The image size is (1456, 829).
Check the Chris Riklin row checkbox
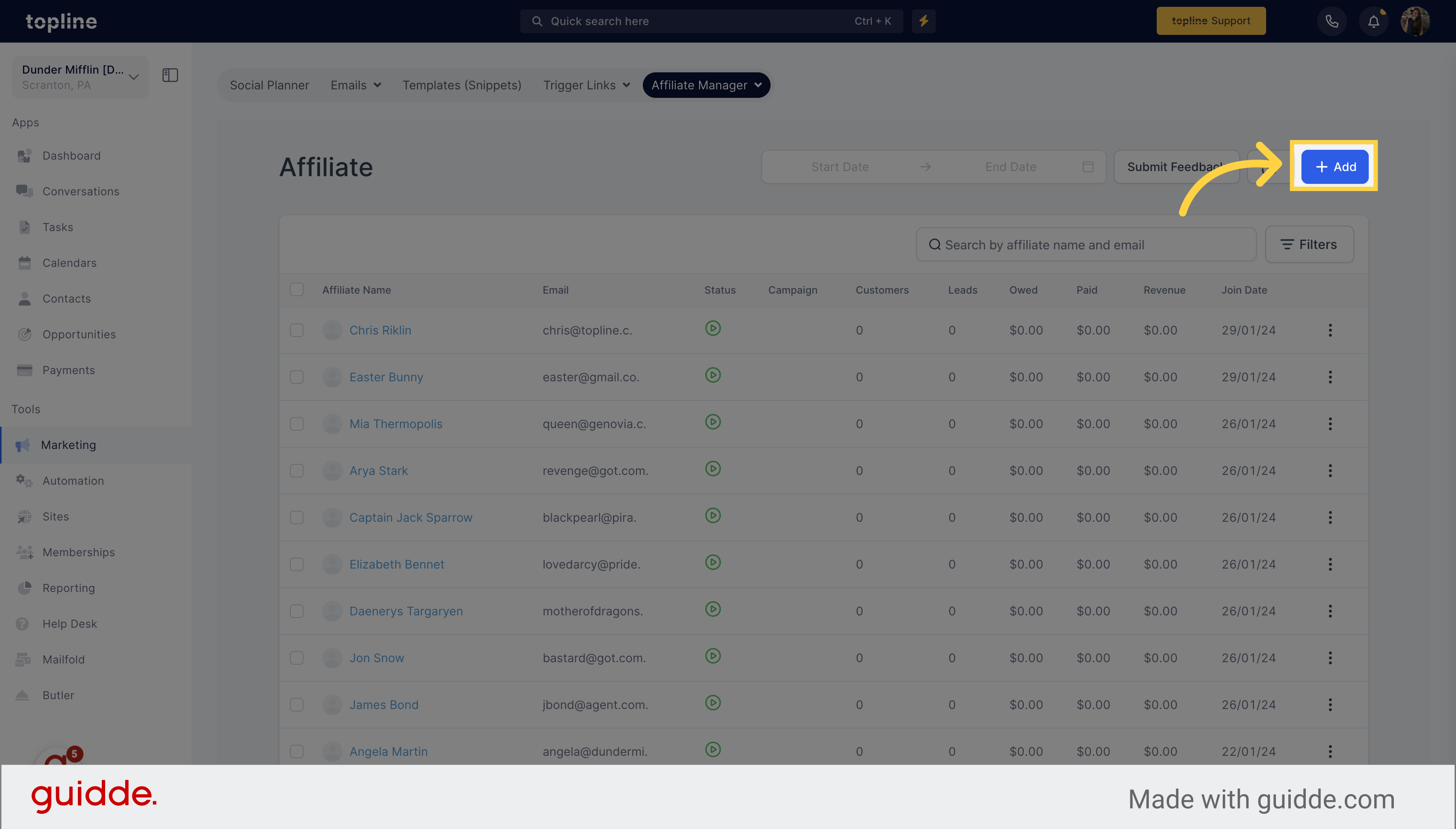point(297,330)
